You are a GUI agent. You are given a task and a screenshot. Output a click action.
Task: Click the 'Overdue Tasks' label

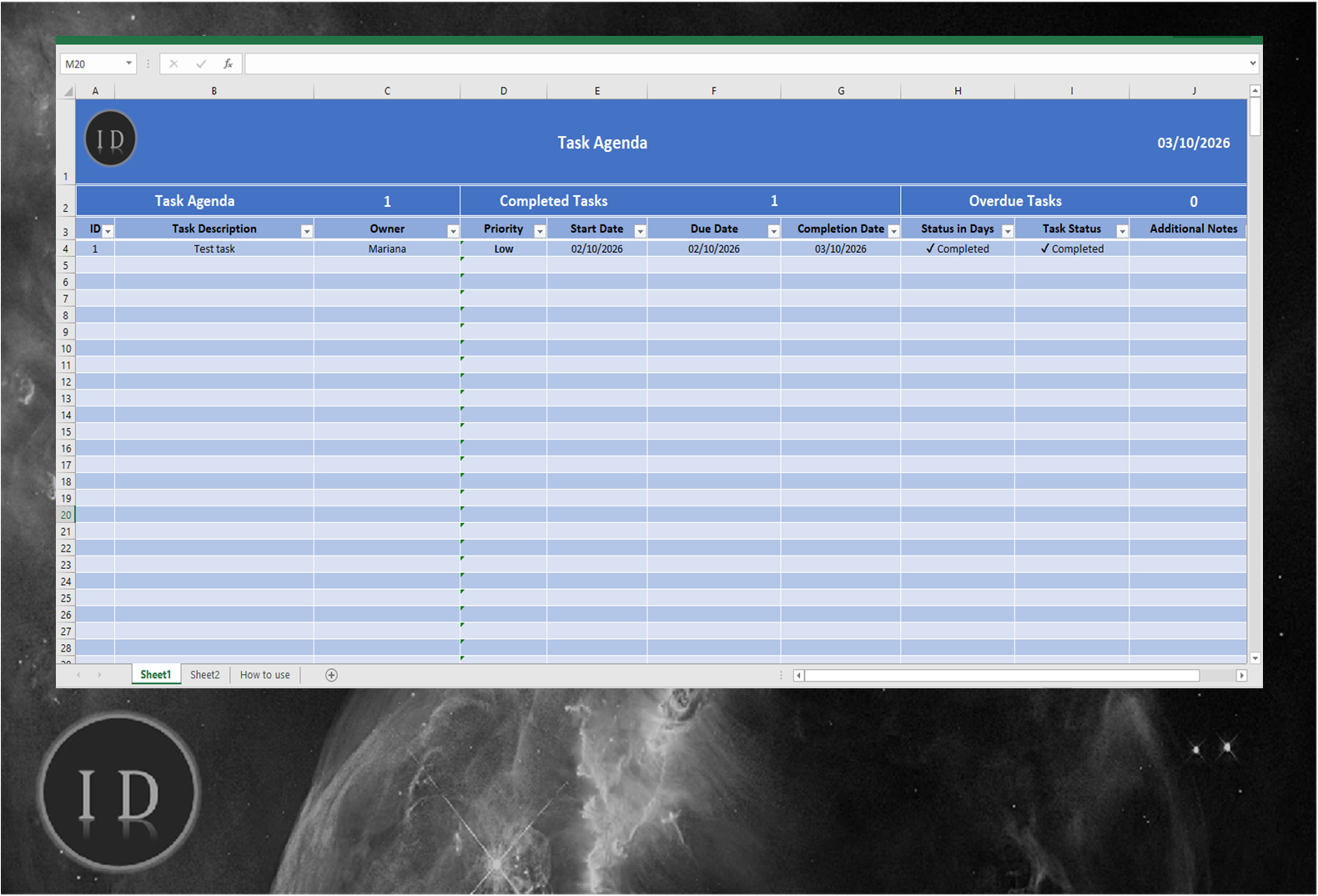tap(1015, 201)
